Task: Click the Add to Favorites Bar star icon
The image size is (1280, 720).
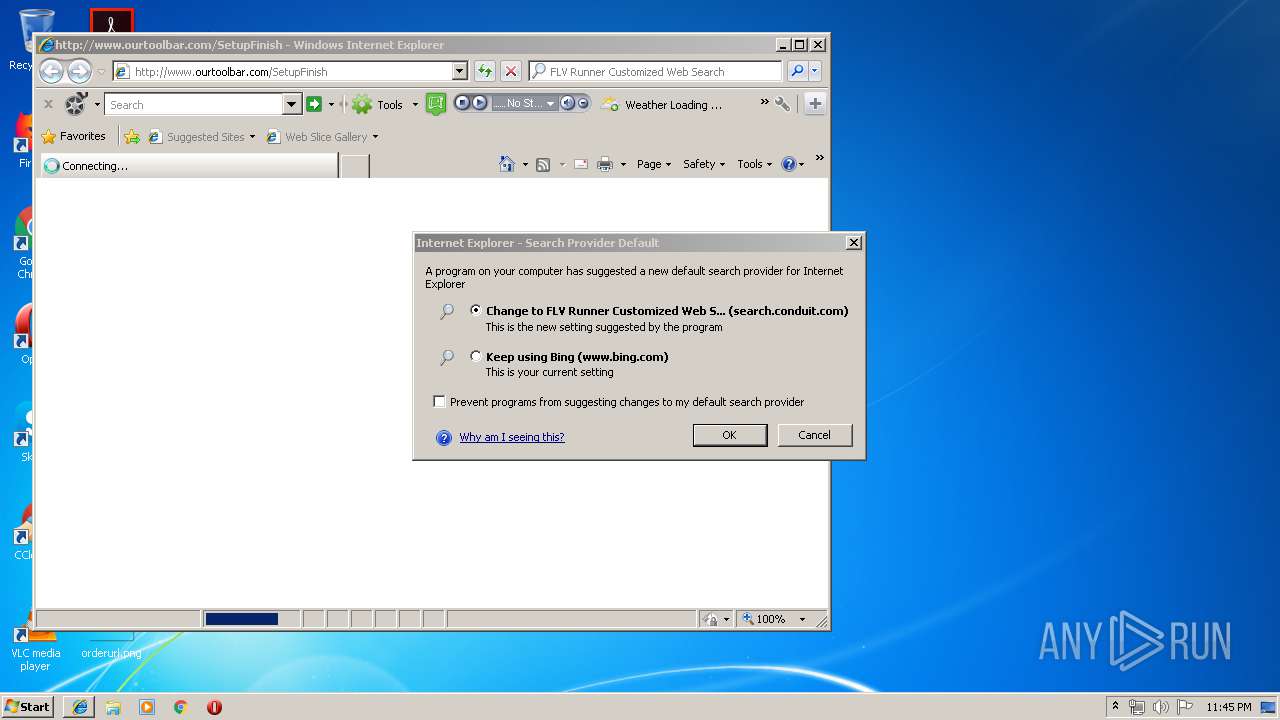Action: coord(131,136)
